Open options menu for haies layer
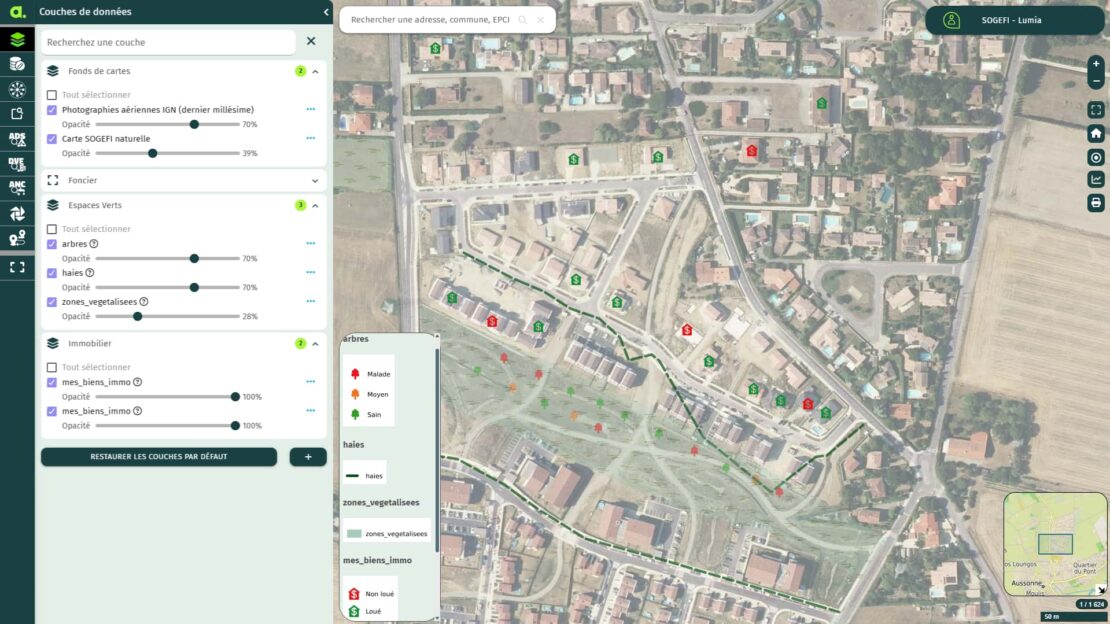Viewport: 1110px width, 624px height. coord(311,273)
